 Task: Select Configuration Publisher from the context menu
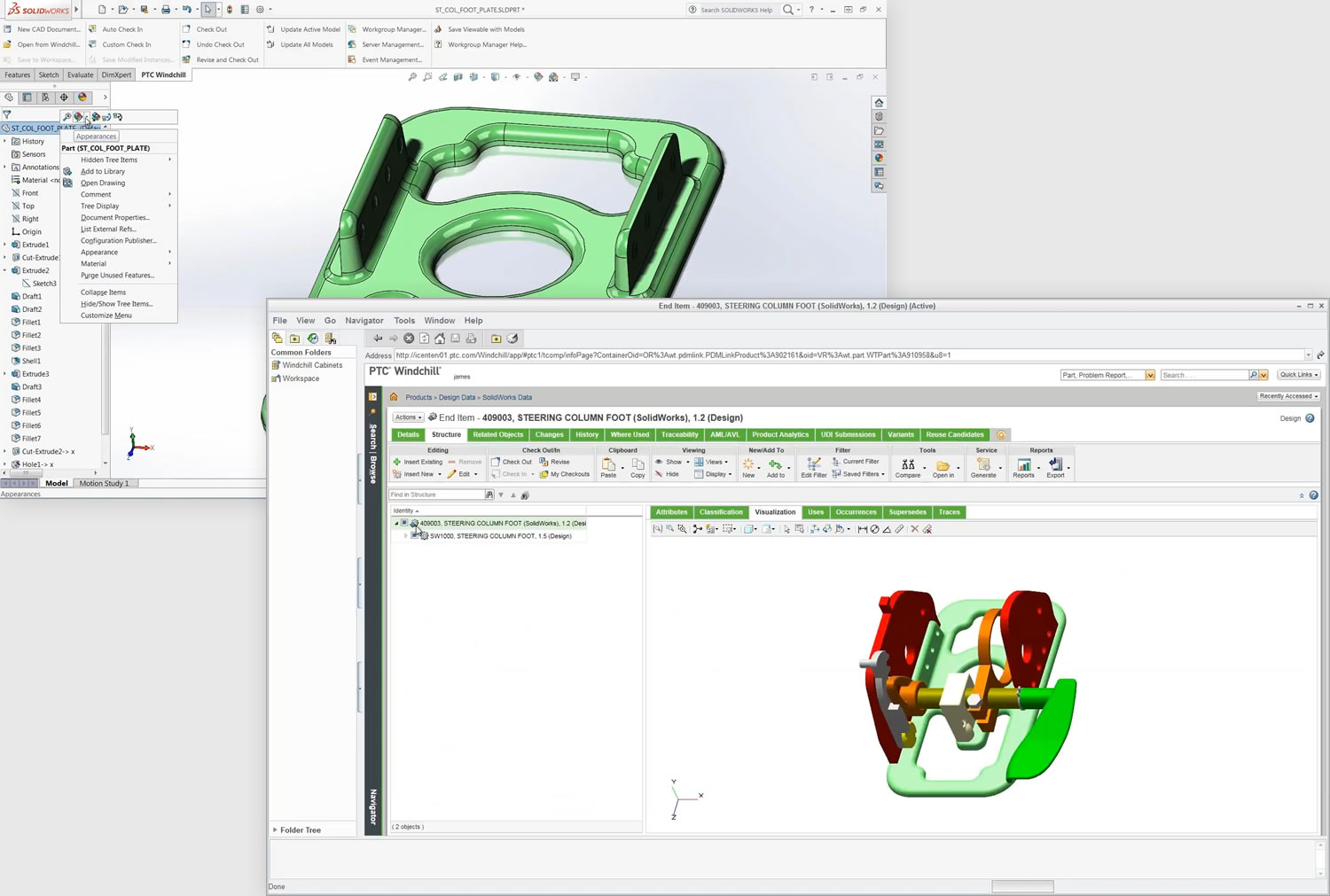118,241
